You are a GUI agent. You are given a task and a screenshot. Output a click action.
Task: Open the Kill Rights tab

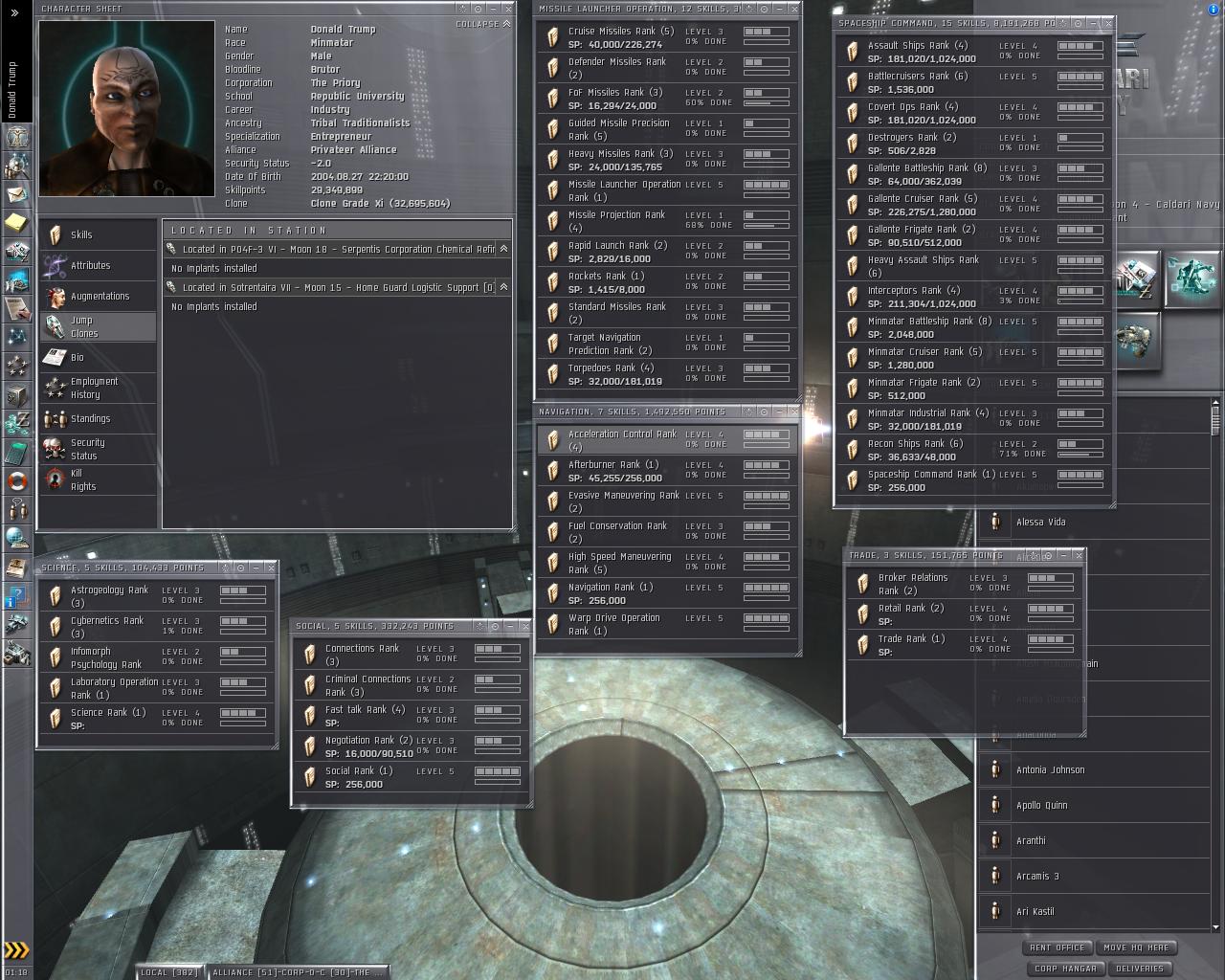[x=98, y=479]
